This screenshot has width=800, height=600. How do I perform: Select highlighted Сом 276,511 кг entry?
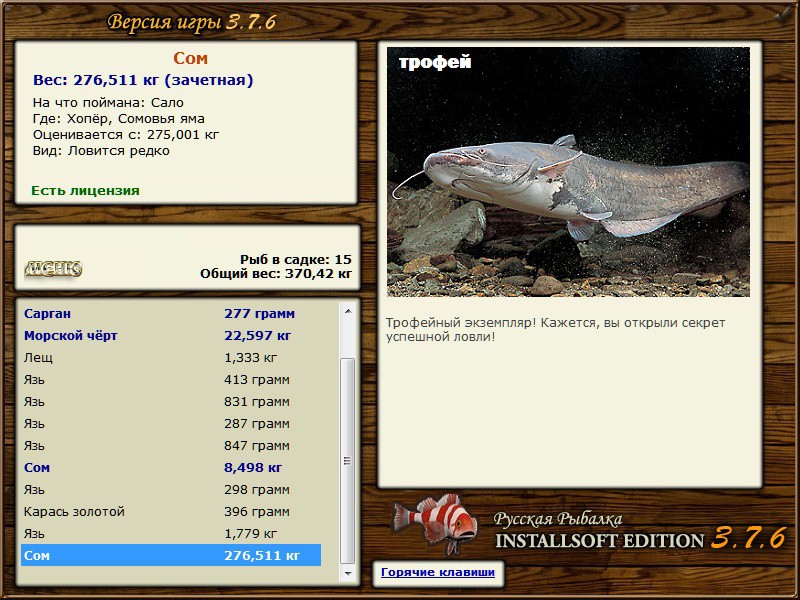click(171, 555)
